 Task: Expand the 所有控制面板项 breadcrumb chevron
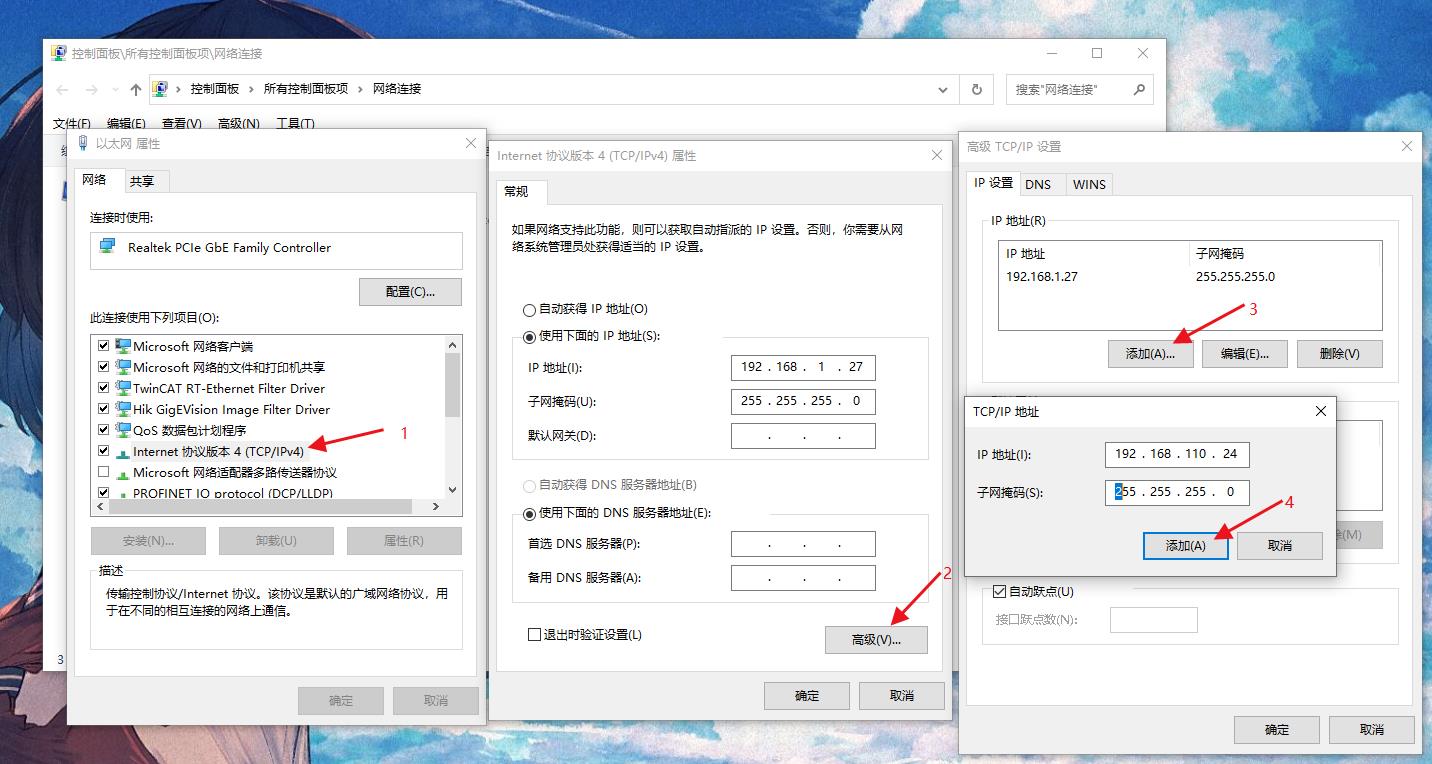360,89
